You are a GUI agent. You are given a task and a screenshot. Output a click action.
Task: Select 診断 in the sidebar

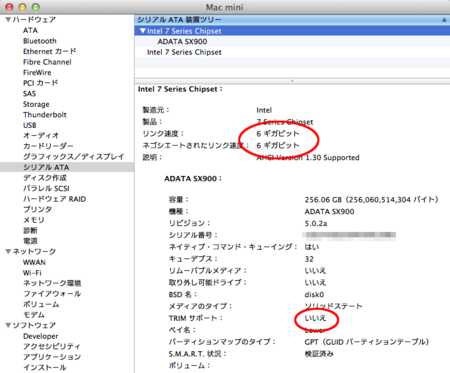coord(30,230)
